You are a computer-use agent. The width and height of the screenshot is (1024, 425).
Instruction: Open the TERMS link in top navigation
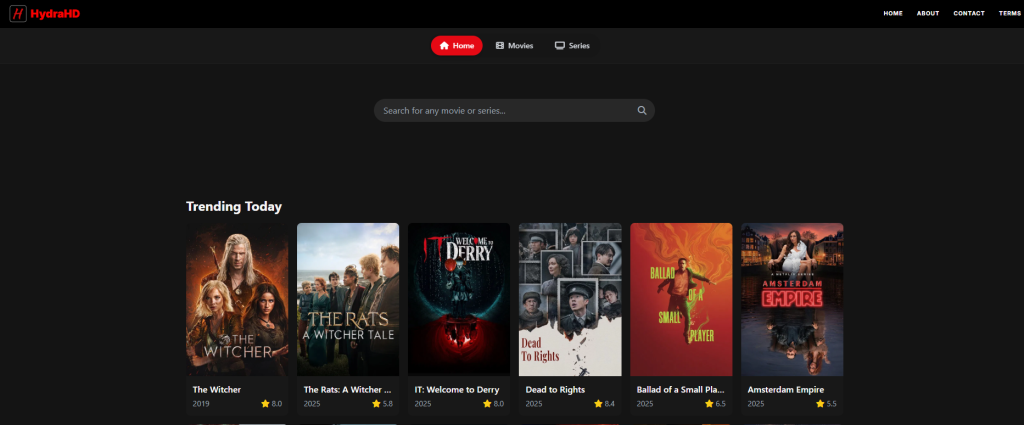click(x=1009, y=13)
